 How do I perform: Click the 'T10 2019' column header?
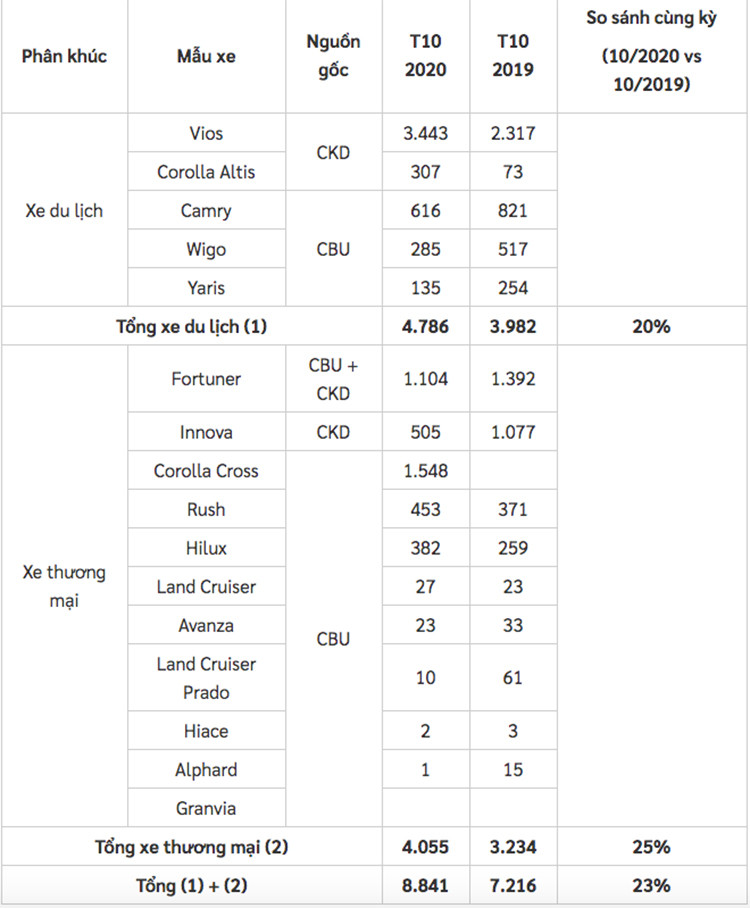[513, 56]
